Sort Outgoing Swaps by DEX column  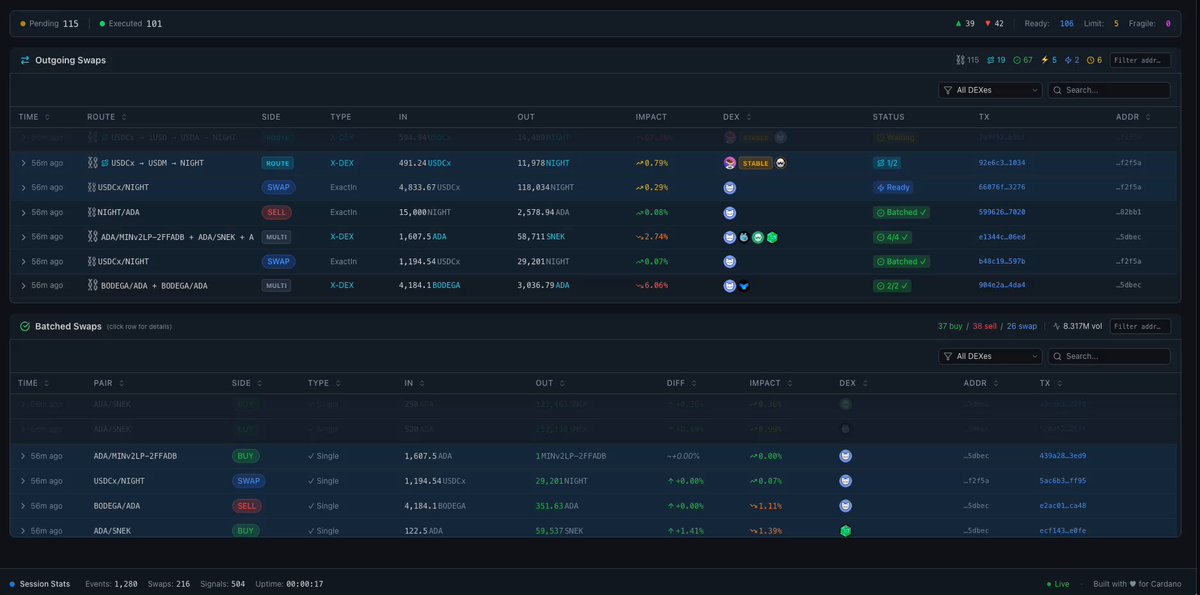[x=736, y=117]
